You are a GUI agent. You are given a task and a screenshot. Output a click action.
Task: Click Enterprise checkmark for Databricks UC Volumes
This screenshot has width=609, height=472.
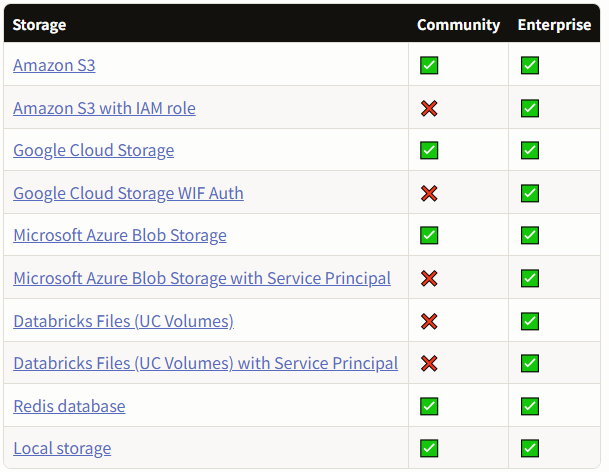530,321
